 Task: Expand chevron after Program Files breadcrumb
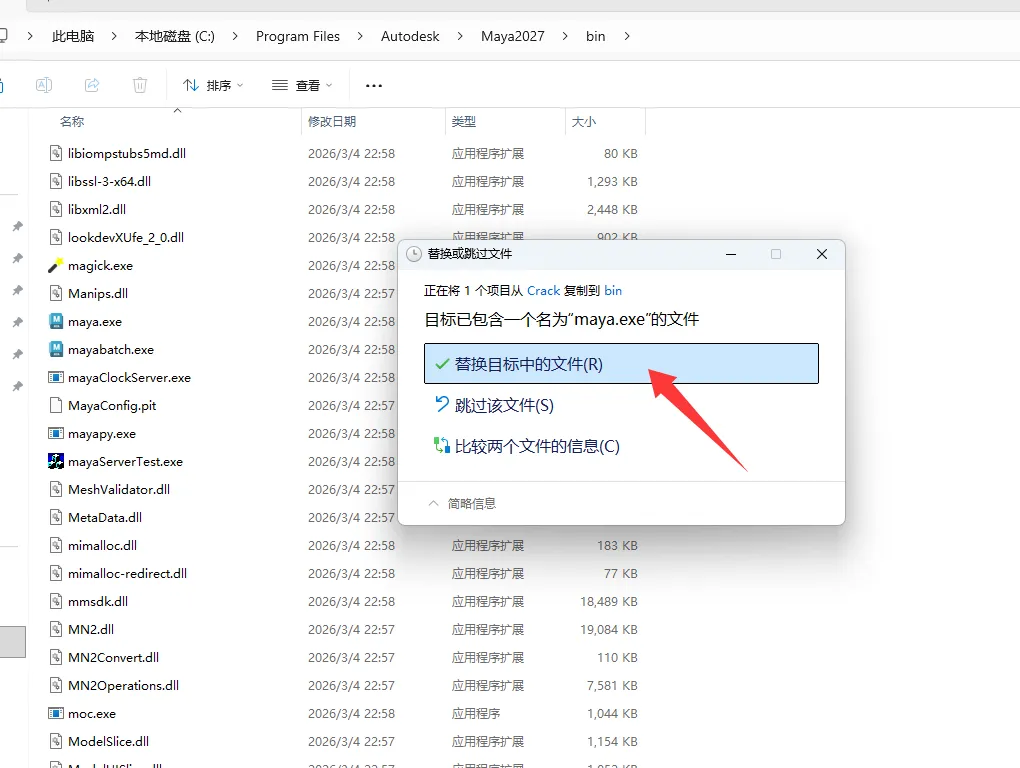[x=360, y=36]
